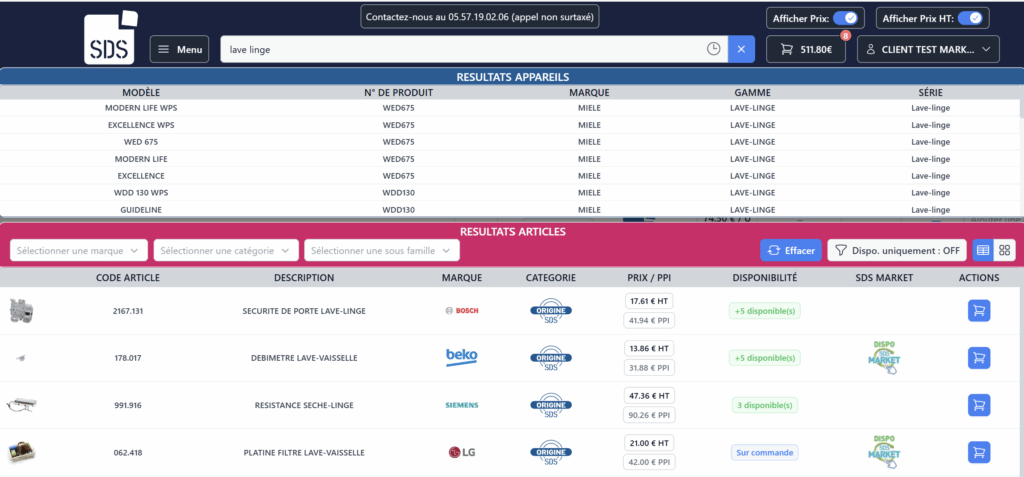Add article 062.418 to cart
Viewport: 1024px width, 477px height.
click(x=979, y=452)
